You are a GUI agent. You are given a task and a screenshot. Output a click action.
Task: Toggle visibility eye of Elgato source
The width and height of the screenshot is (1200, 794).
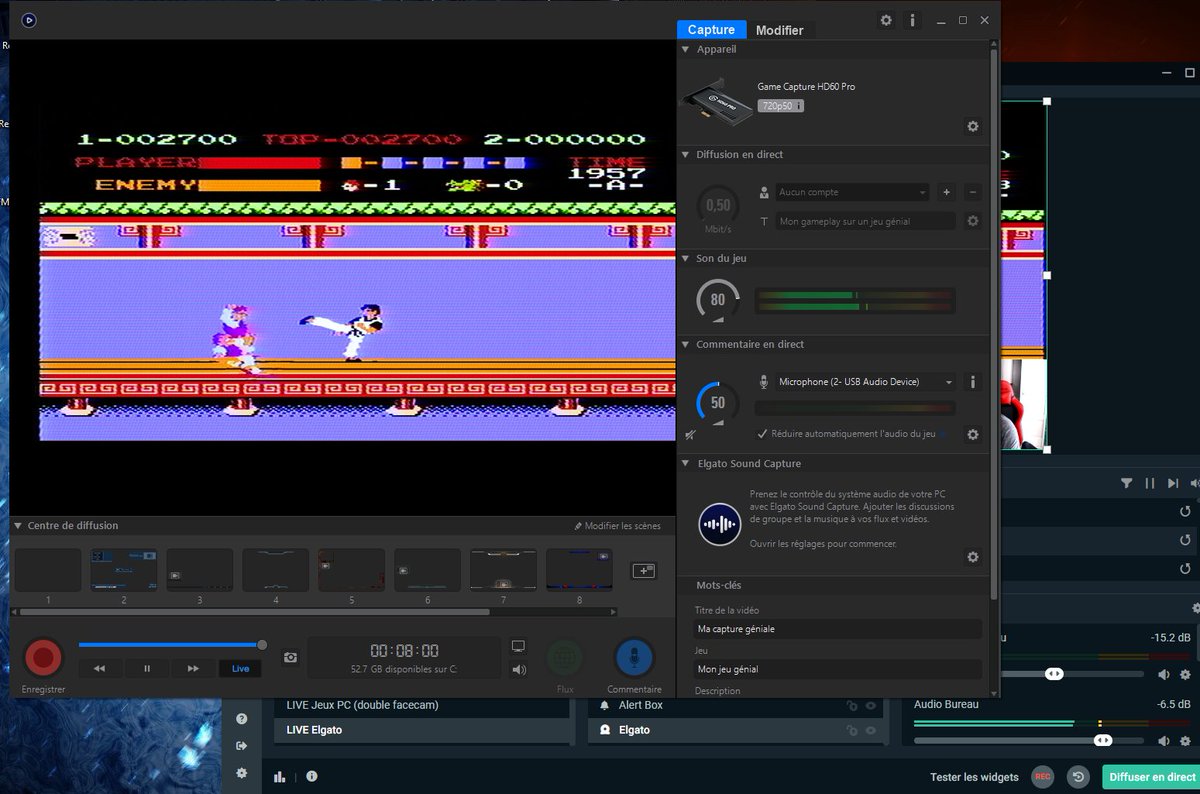pos(871,730)
